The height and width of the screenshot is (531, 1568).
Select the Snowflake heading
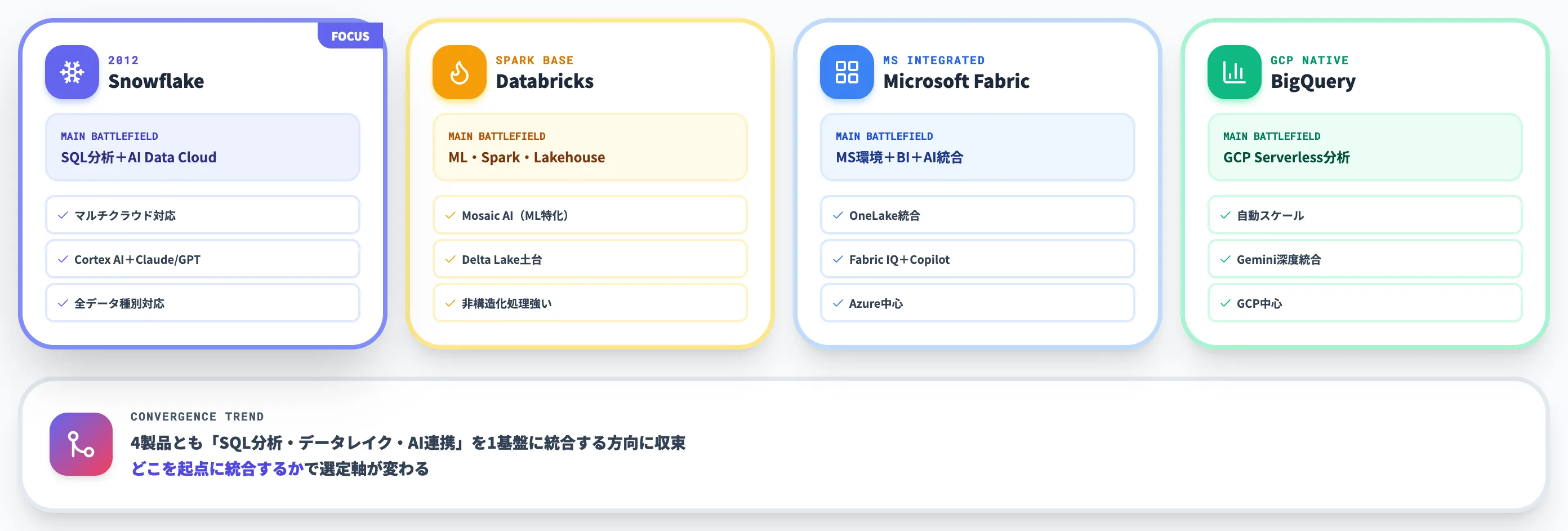156,81
